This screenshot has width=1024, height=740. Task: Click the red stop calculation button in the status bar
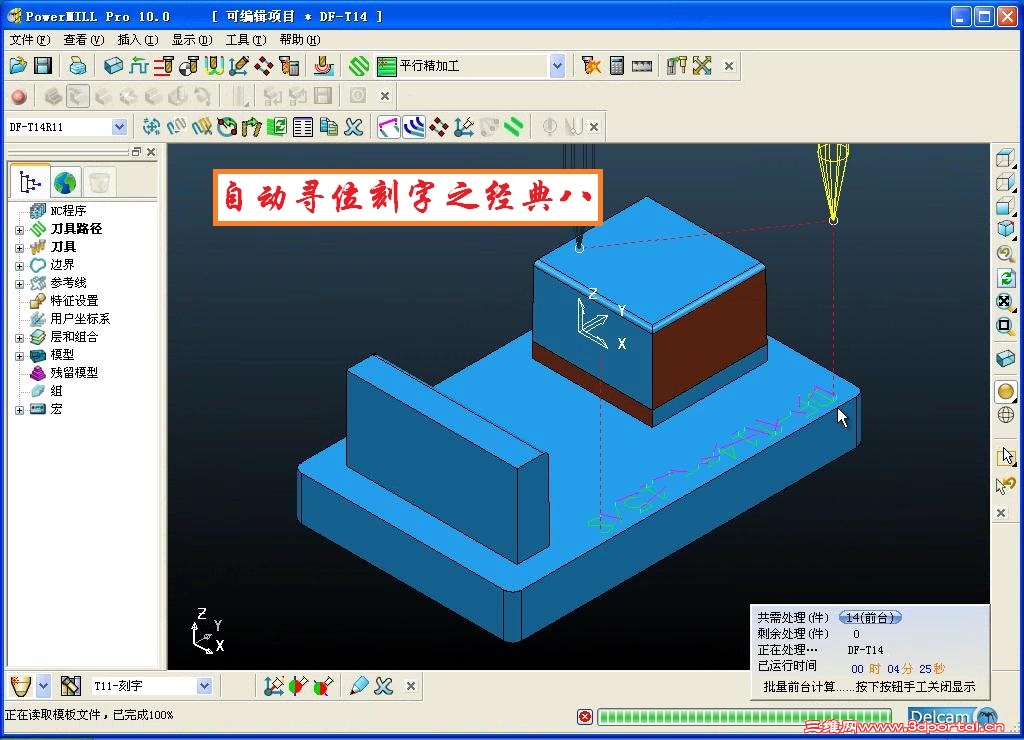(585, 717)
